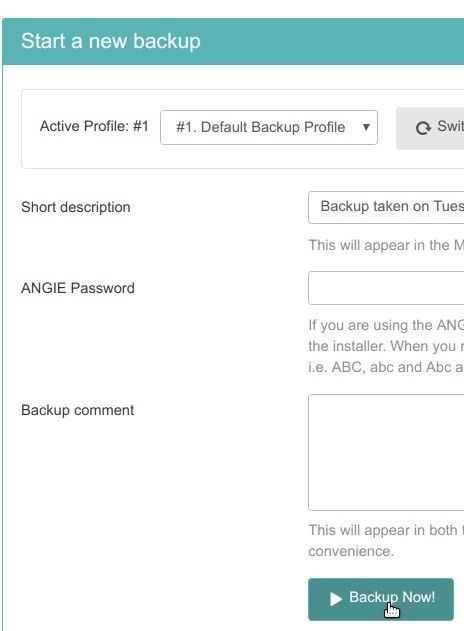Click the 'convenience.' line of help text

[351, 551]
